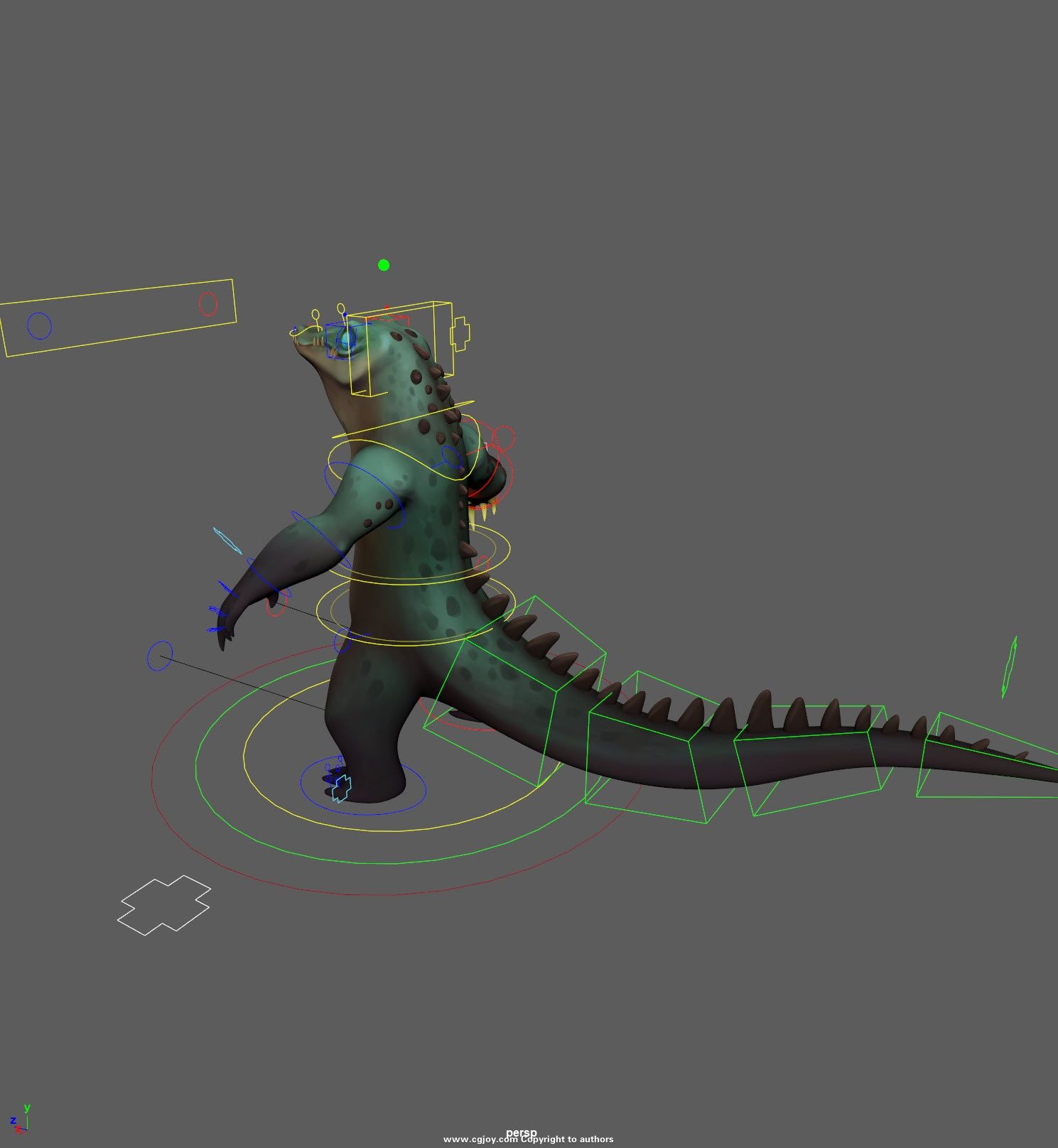1058x1148 pixels.
Task: Select the cyan cross control at the foot
Action: point(342,788)
